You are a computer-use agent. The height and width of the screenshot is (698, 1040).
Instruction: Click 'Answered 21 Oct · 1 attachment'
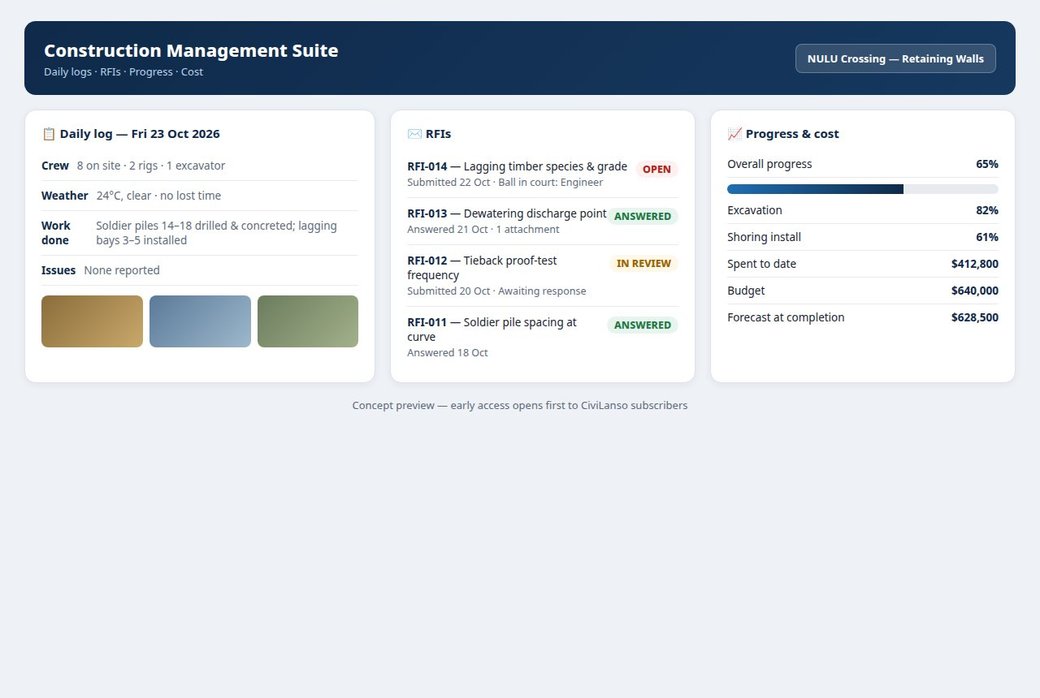483,230
